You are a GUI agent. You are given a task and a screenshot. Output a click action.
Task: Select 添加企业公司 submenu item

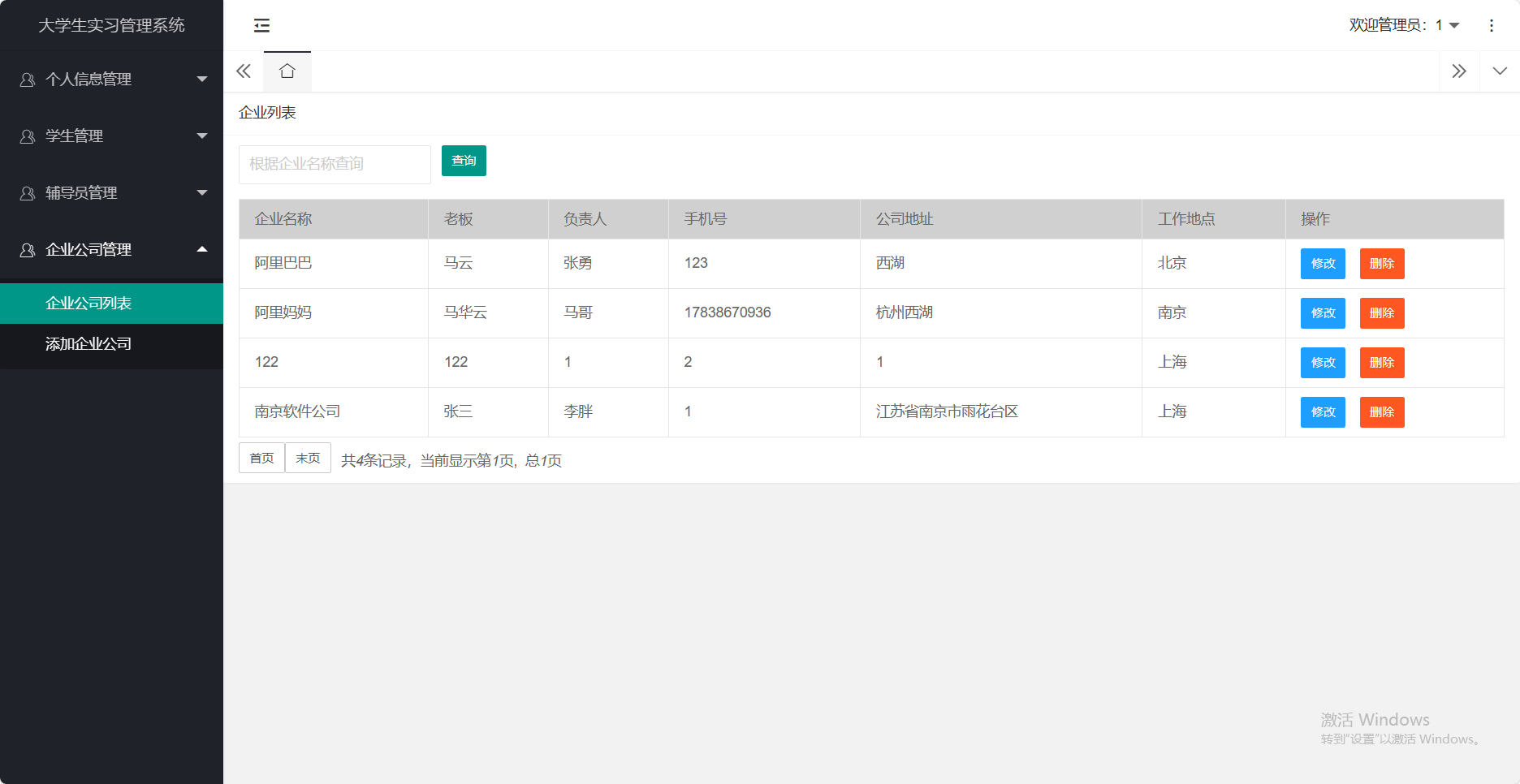coord(111,344)
